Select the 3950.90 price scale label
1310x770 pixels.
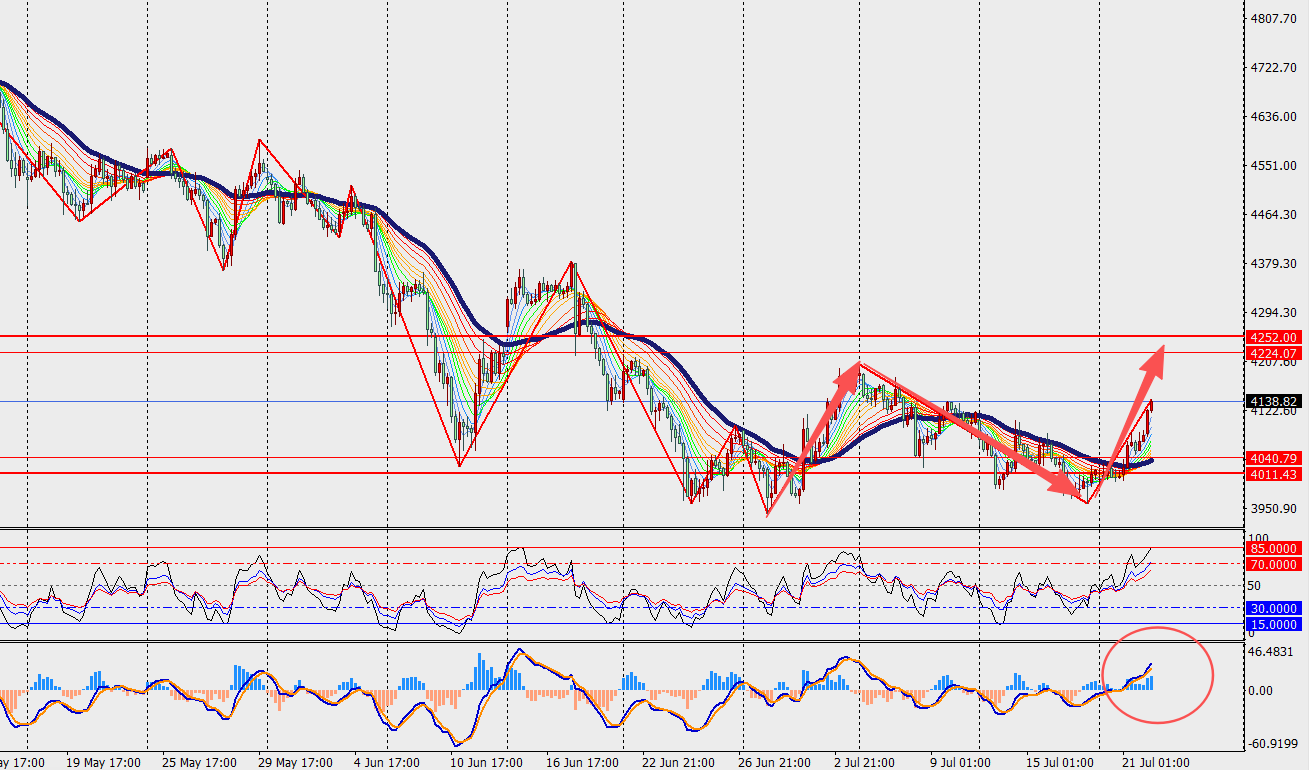coord(1273,508)
